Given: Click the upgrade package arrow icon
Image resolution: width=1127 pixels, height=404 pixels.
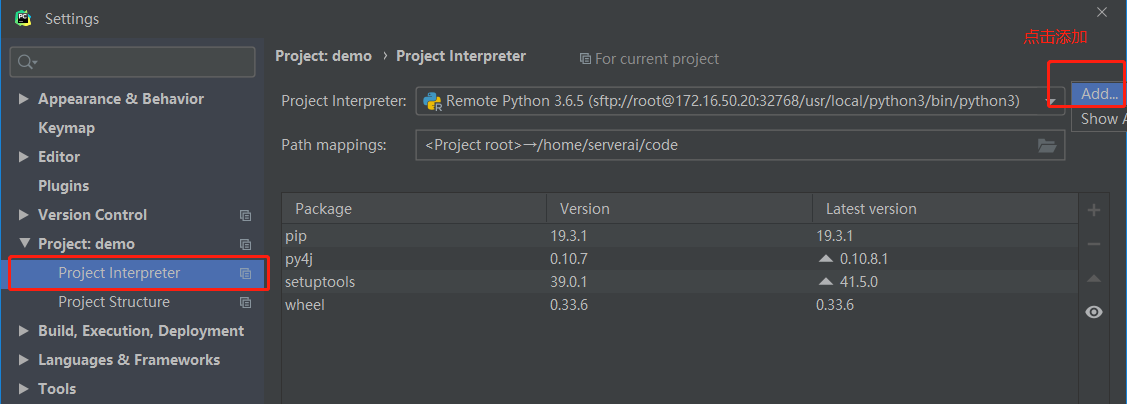Looking at the screenshot, I should click(x=1094, y=278).
